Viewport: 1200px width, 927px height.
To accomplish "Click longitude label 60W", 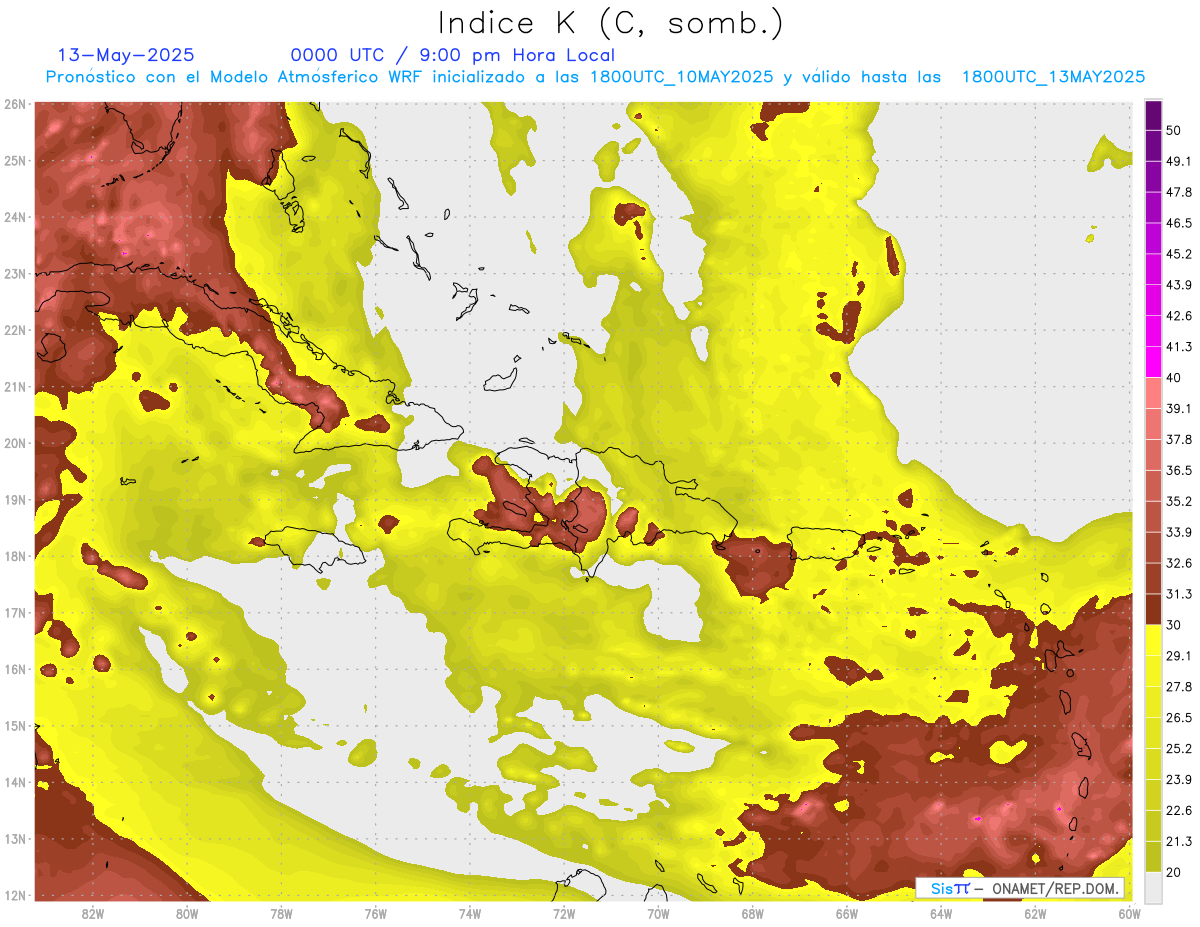I will coord(1129,914).
